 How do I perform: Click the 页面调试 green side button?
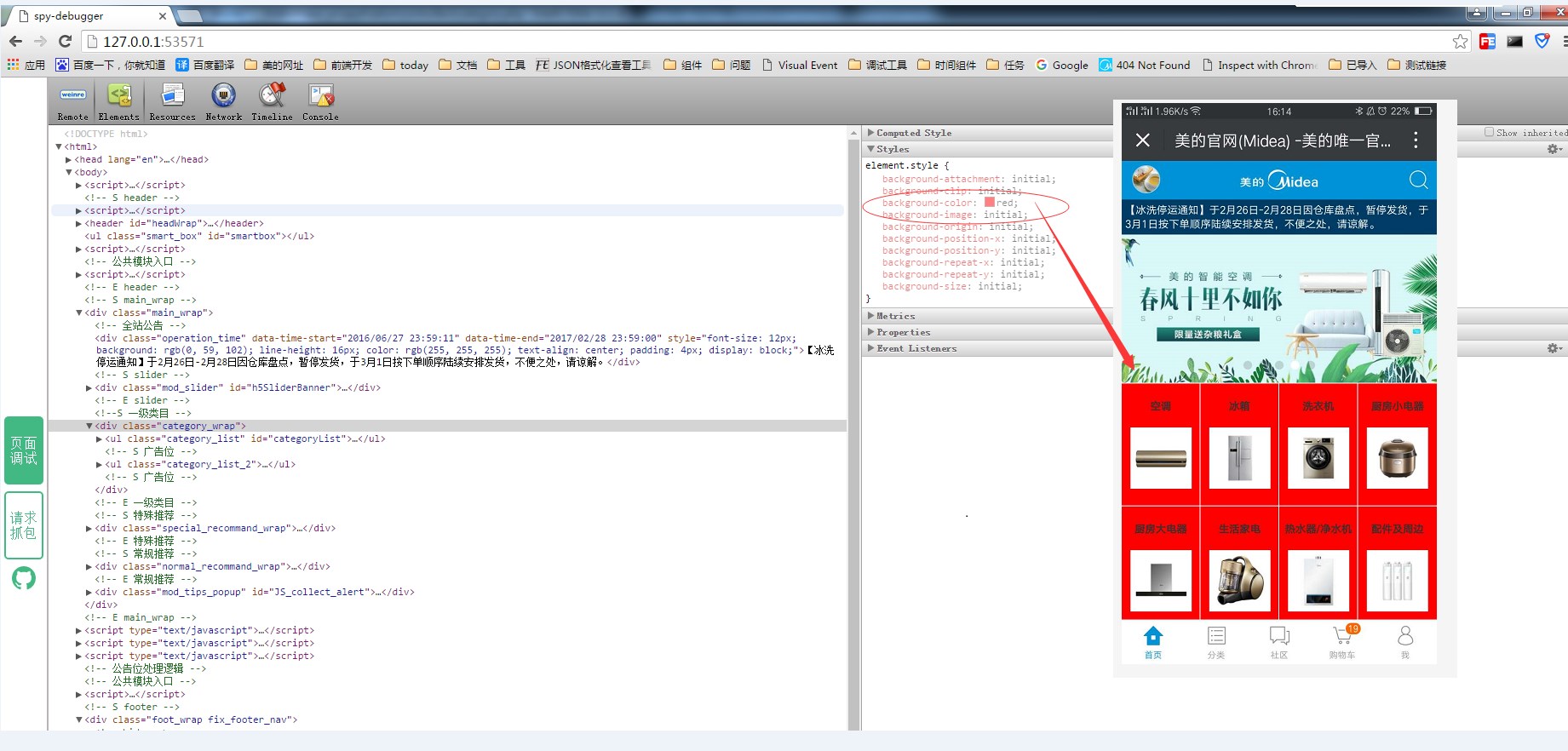pos(24,450)
